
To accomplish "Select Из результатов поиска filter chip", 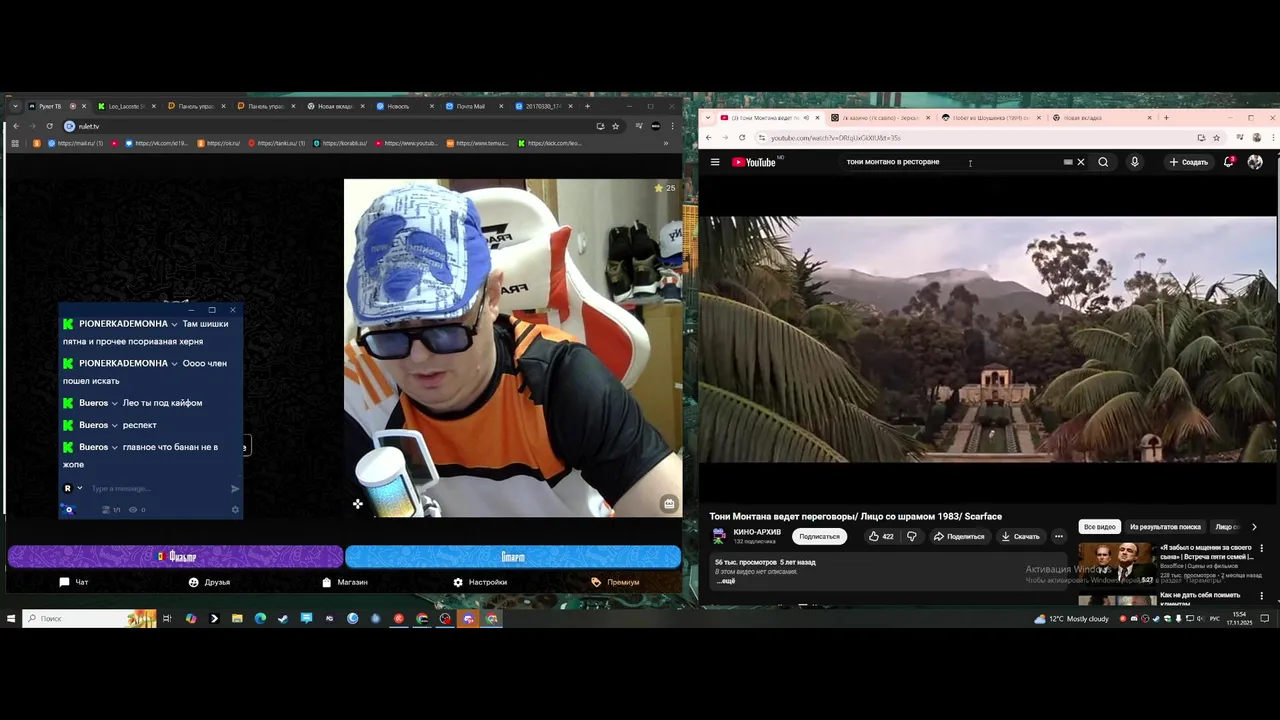I will [x=1165, y=527].
